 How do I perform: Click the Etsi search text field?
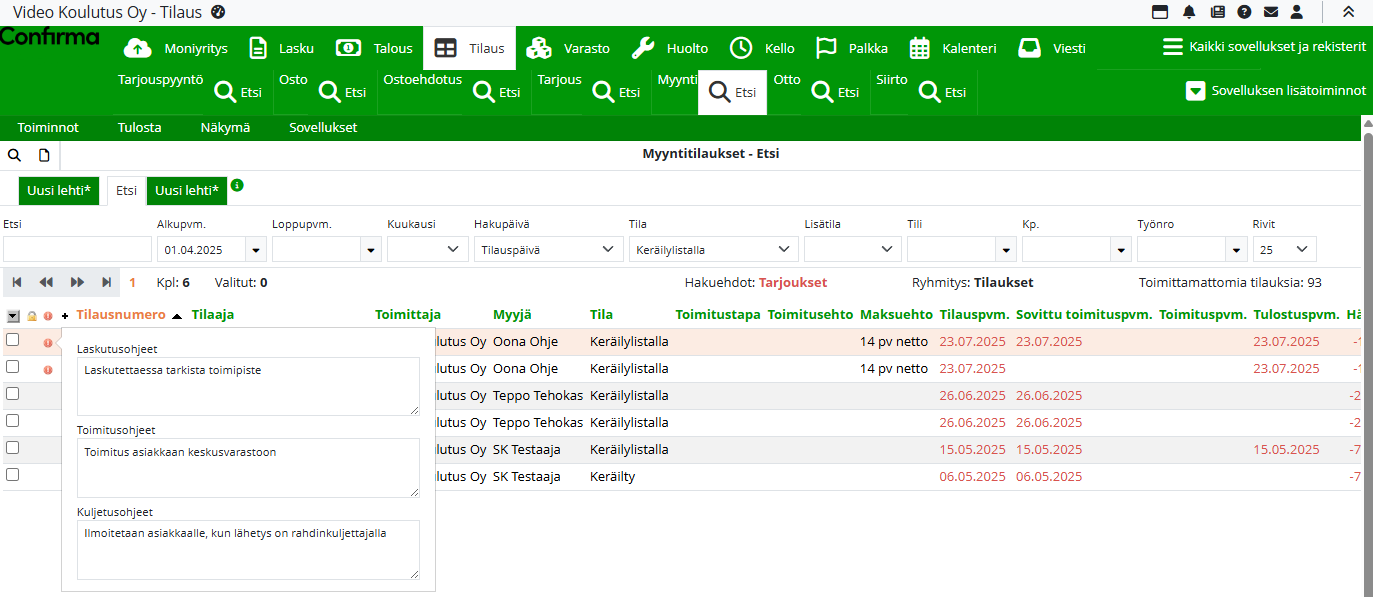pyautogui.click(x=77, y=249)
